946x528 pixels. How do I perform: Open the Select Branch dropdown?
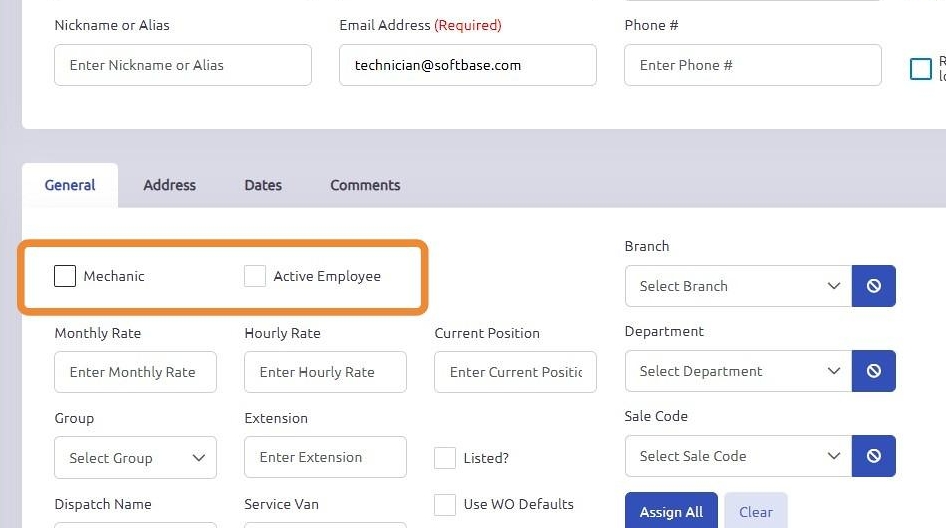[x=738, y=286]
